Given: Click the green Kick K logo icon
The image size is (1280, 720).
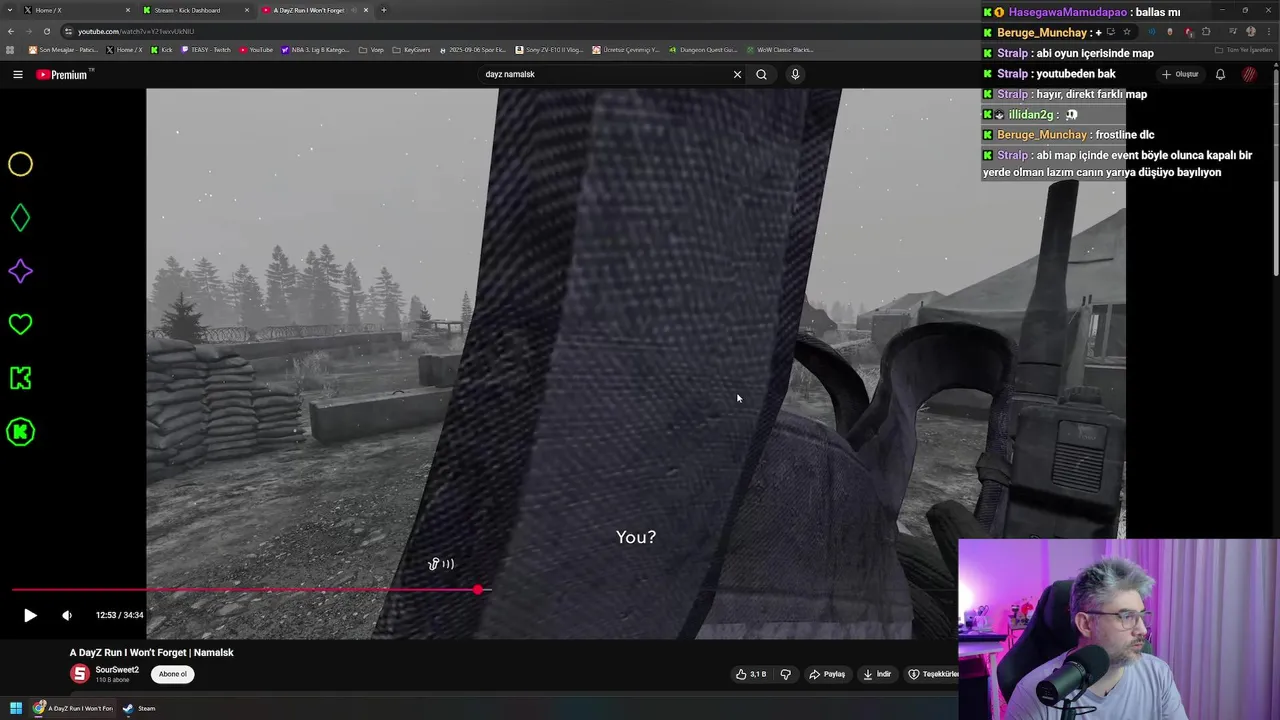Looking at the screenshot, I should 21,378.
